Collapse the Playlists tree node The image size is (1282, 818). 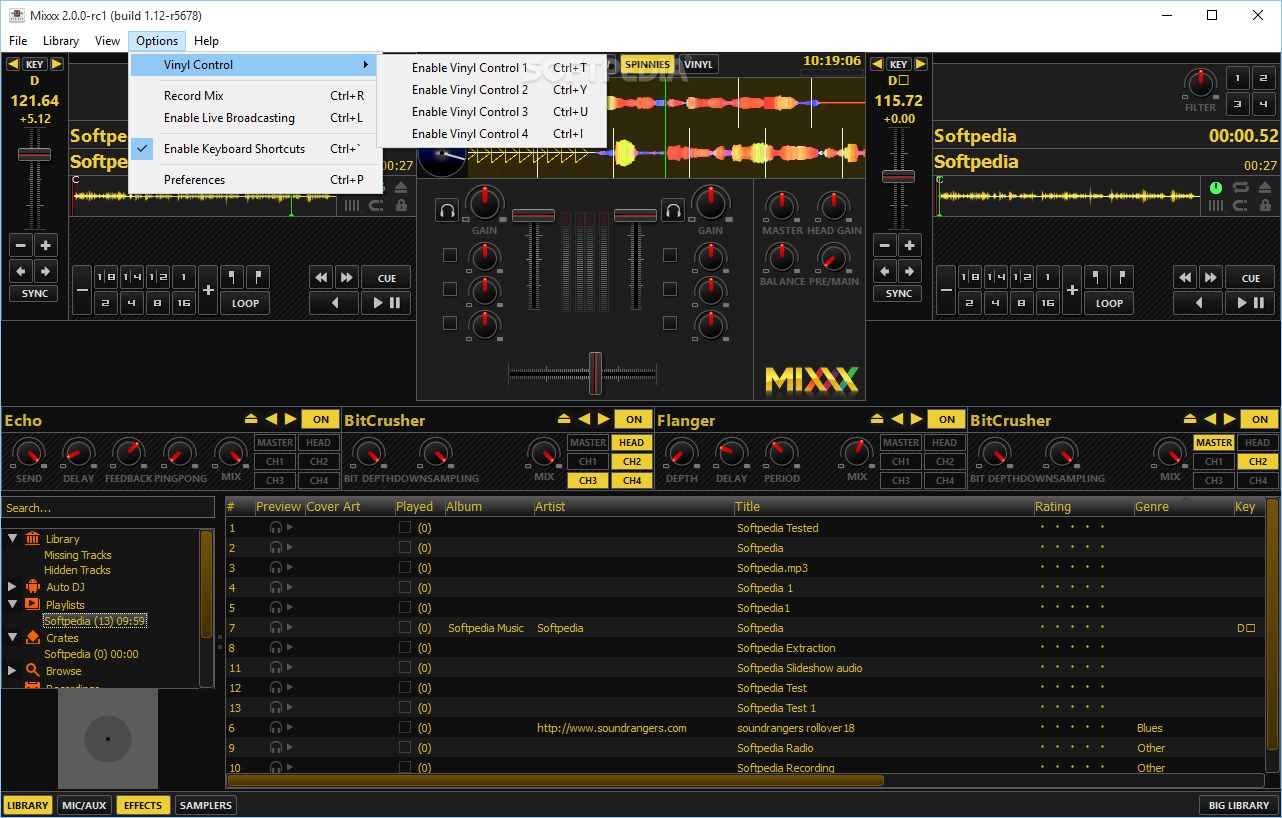click(12, 604)
